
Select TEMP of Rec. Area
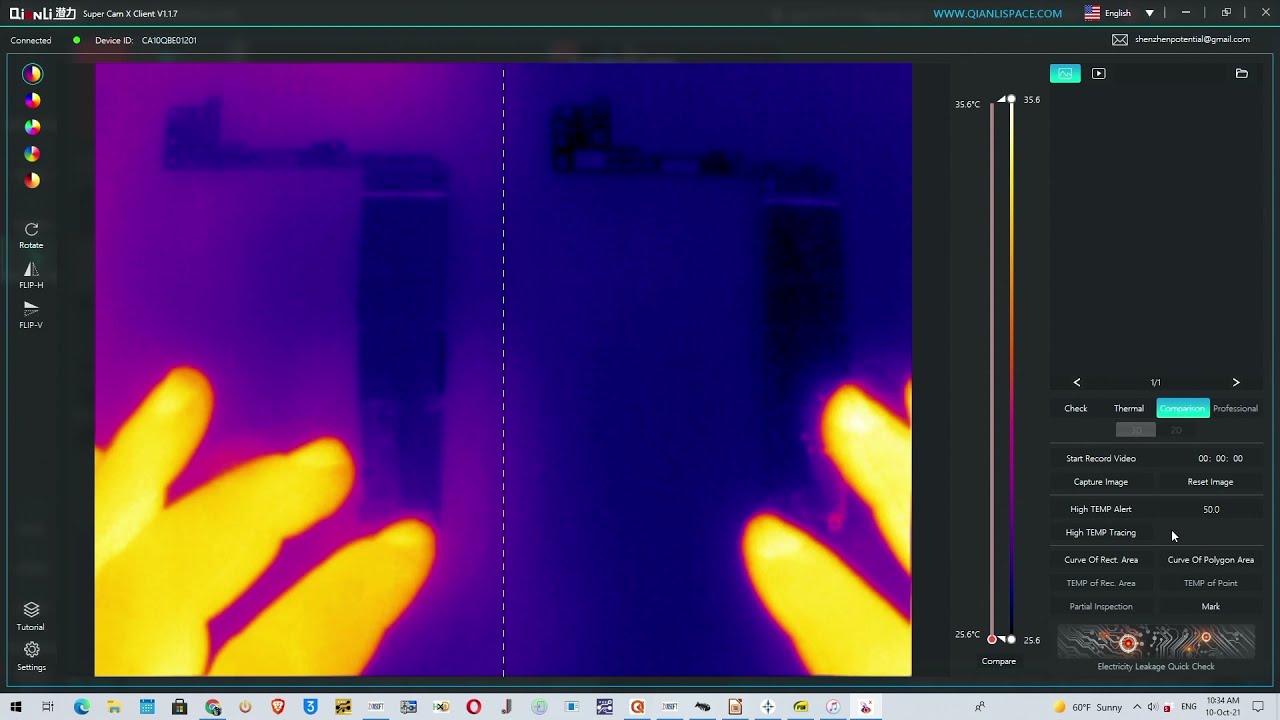pos(1101,583)
